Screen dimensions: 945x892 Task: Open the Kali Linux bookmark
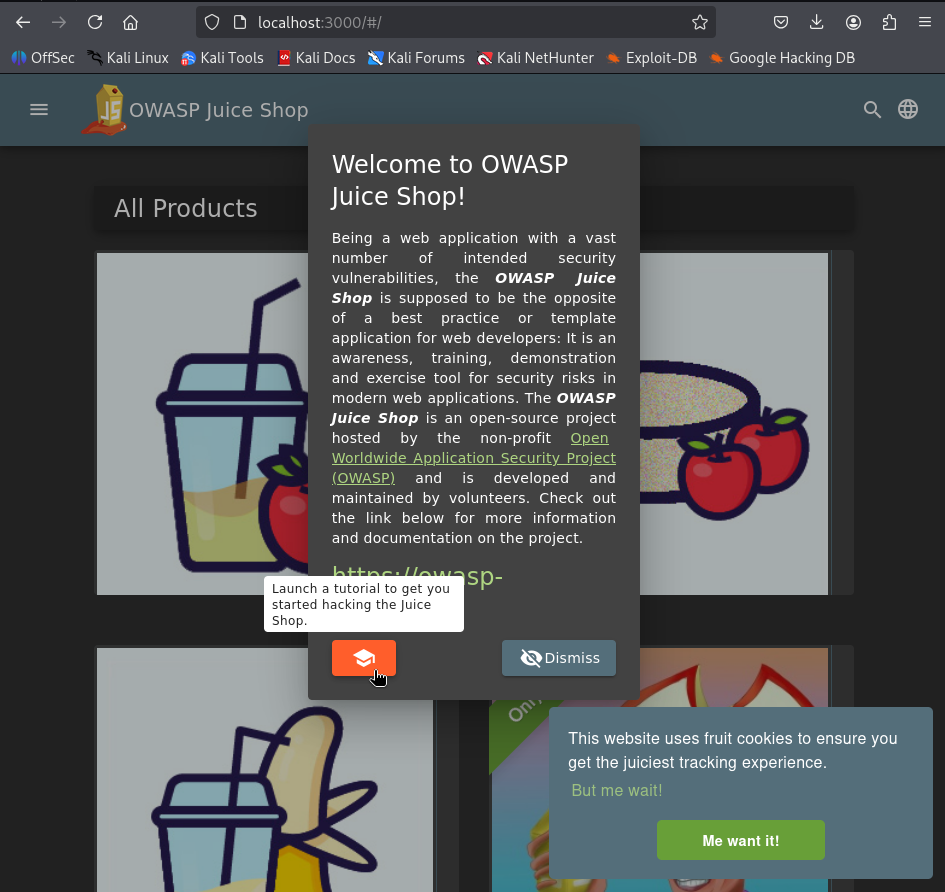click(x=128, y=58)
